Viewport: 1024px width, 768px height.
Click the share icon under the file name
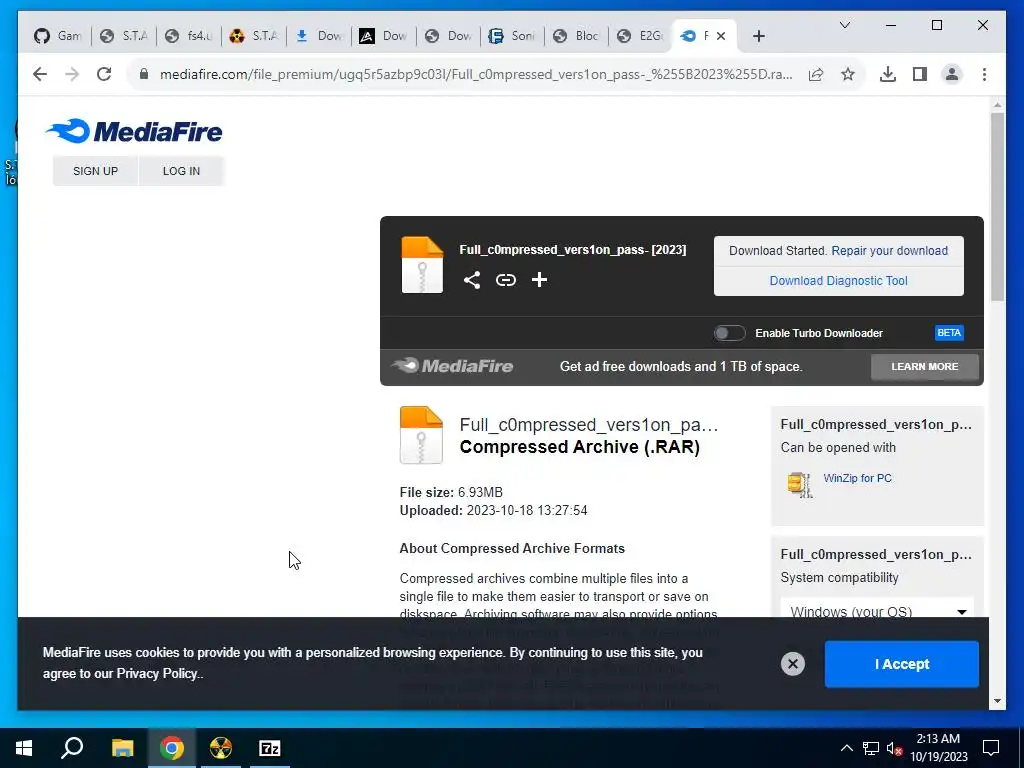coord(472,280)
